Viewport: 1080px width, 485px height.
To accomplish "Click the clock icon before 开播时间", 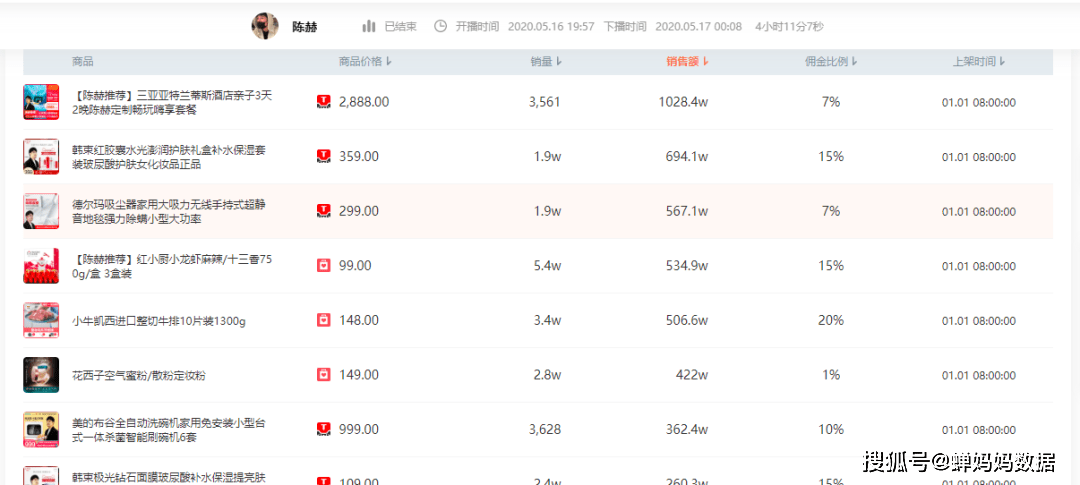I will (440, 26).
